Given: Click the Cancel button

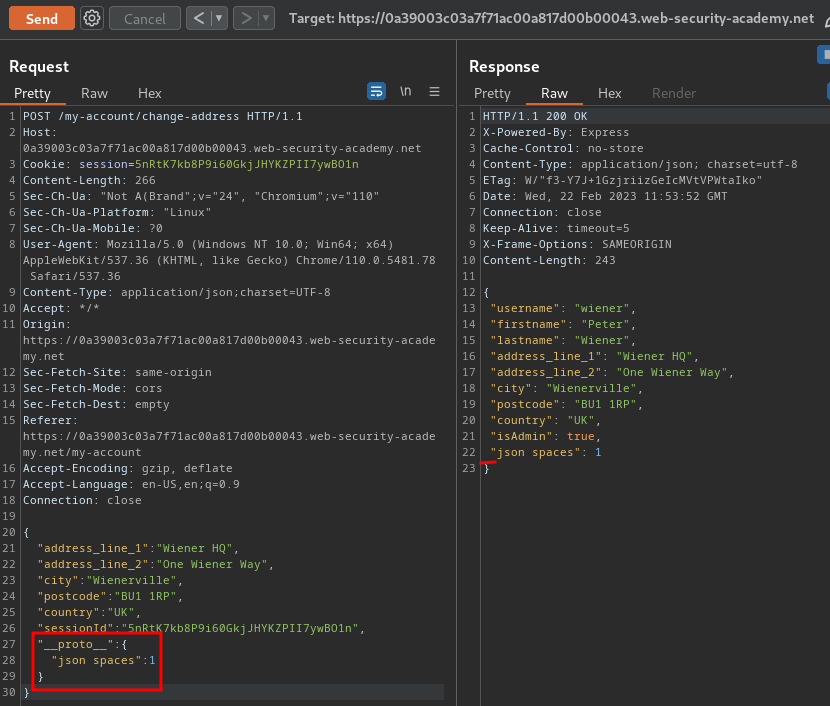Looking at the screenshot, I should tap(145, 19).
